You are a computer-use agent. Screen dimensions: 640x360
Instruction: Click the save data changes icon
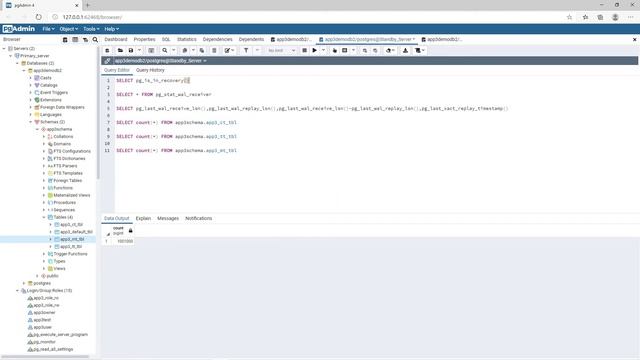[x=151, y=50]
